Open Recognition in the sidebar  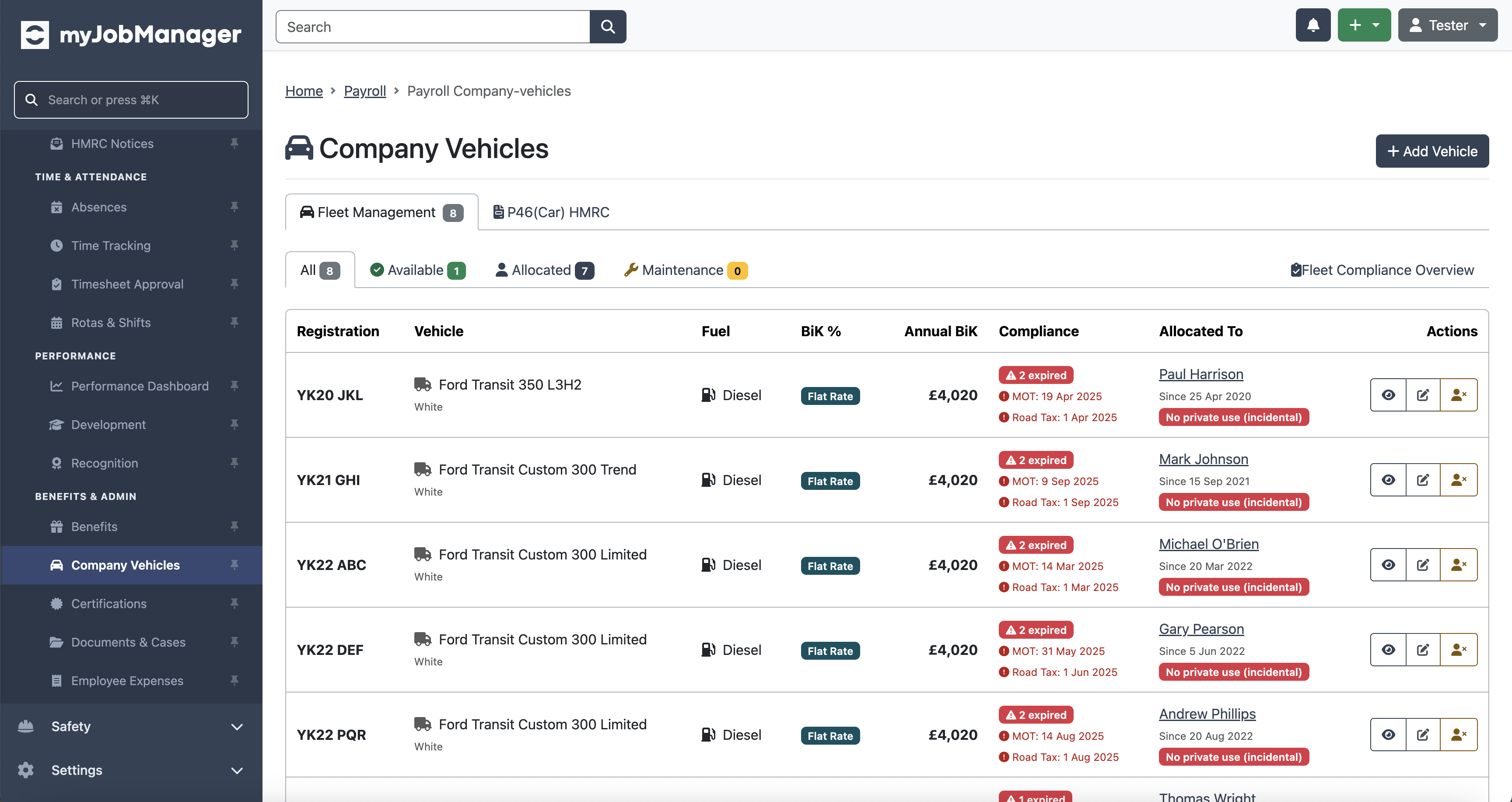pyautogui.click(x=131, y=463)
